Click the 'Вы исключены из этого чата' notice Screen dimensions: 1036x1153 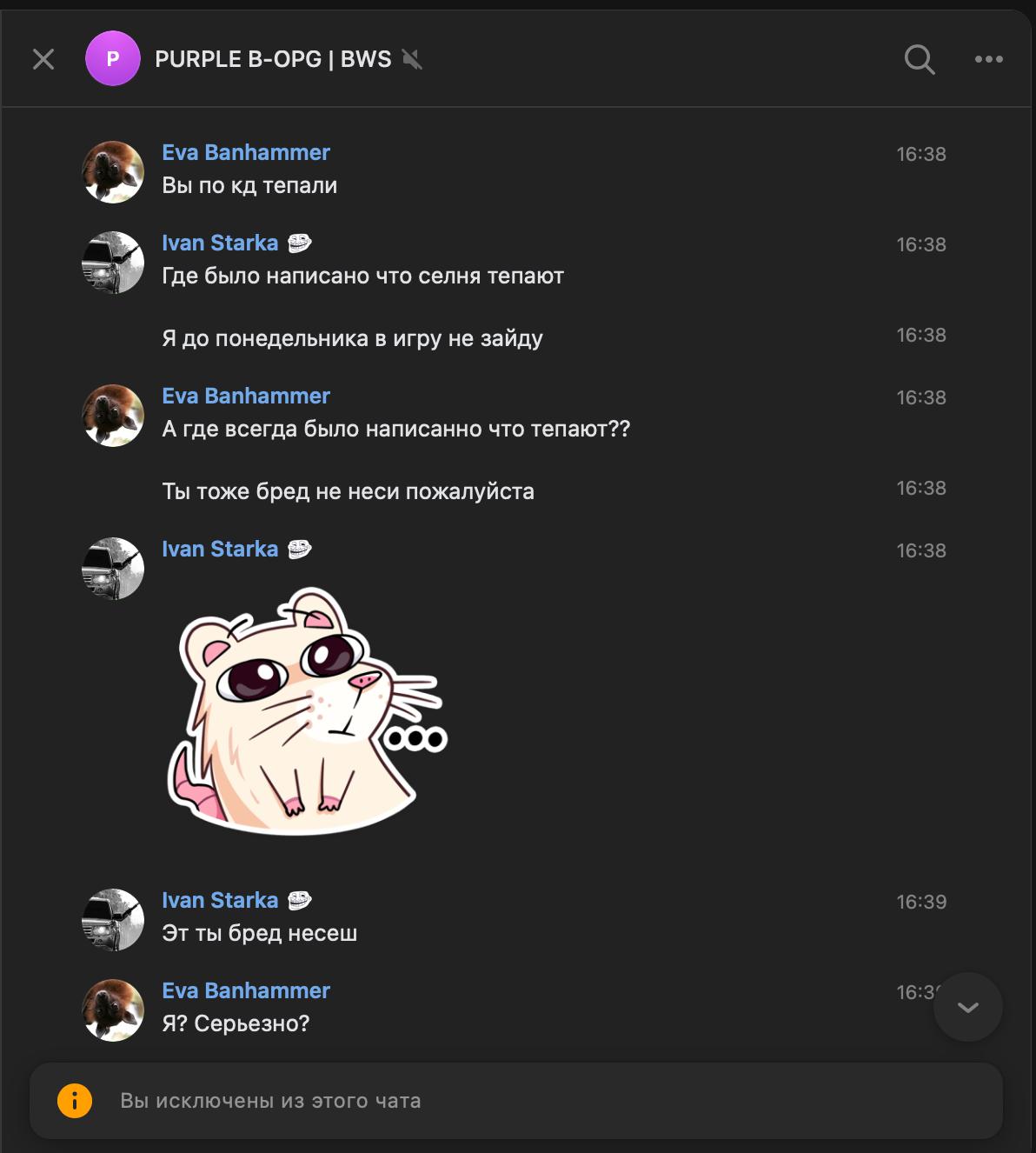point(270,1101)
